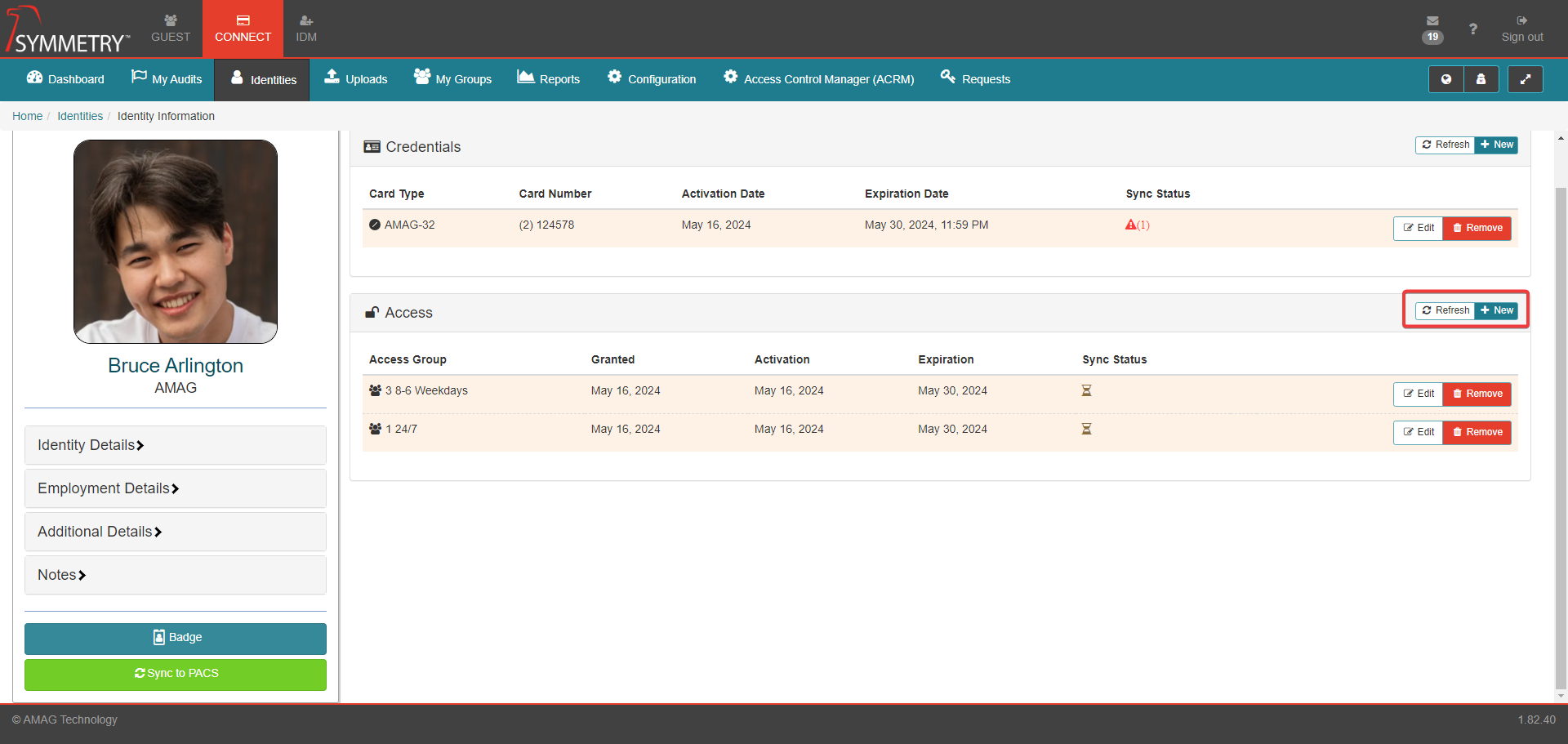Click the unlock icon in Access header
1568x744 pixels.
point(372,312)
